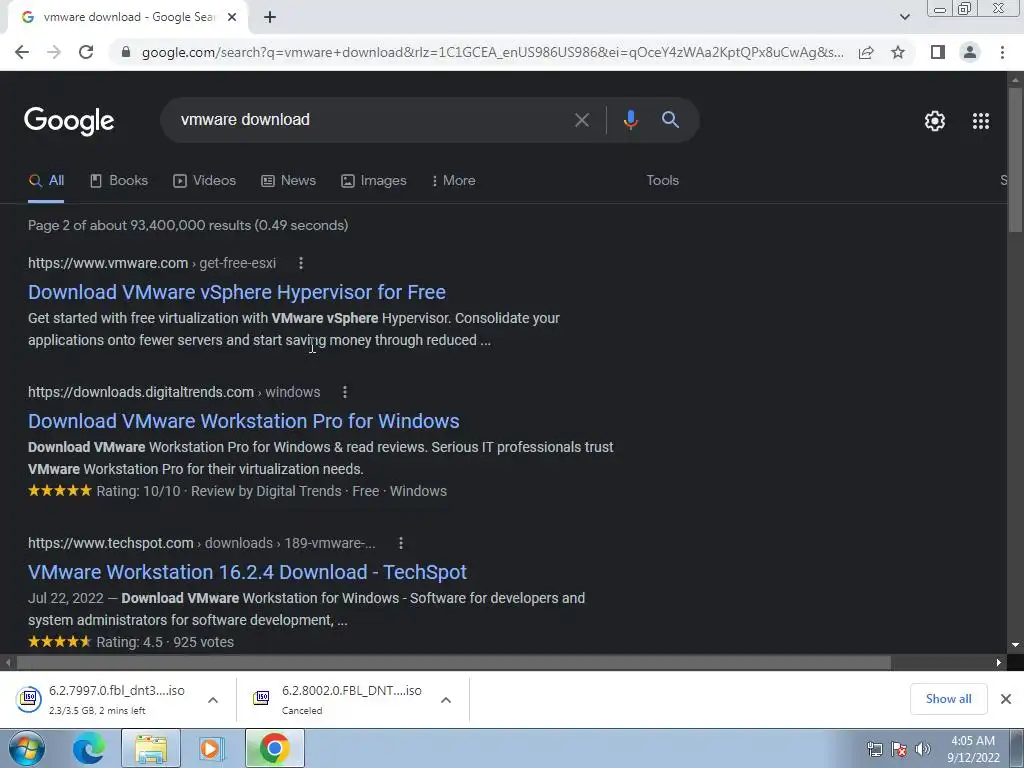The height and width of the screenshot is (768, 1024).
Task: Open Chrome's three-dot menu
Action: point(1002,52)
